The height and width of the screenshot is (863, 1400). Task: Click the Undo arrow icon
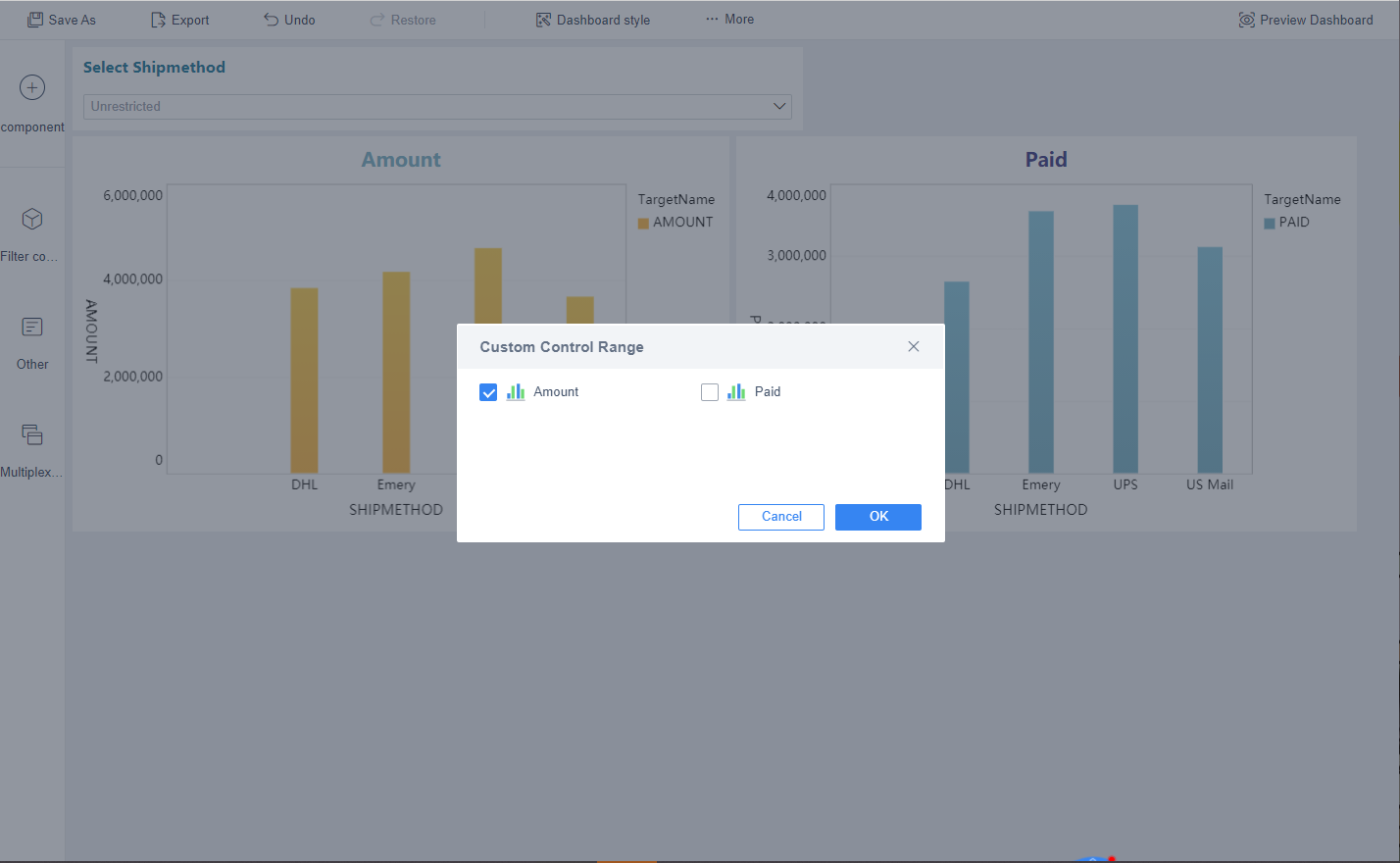coord(272,20)
